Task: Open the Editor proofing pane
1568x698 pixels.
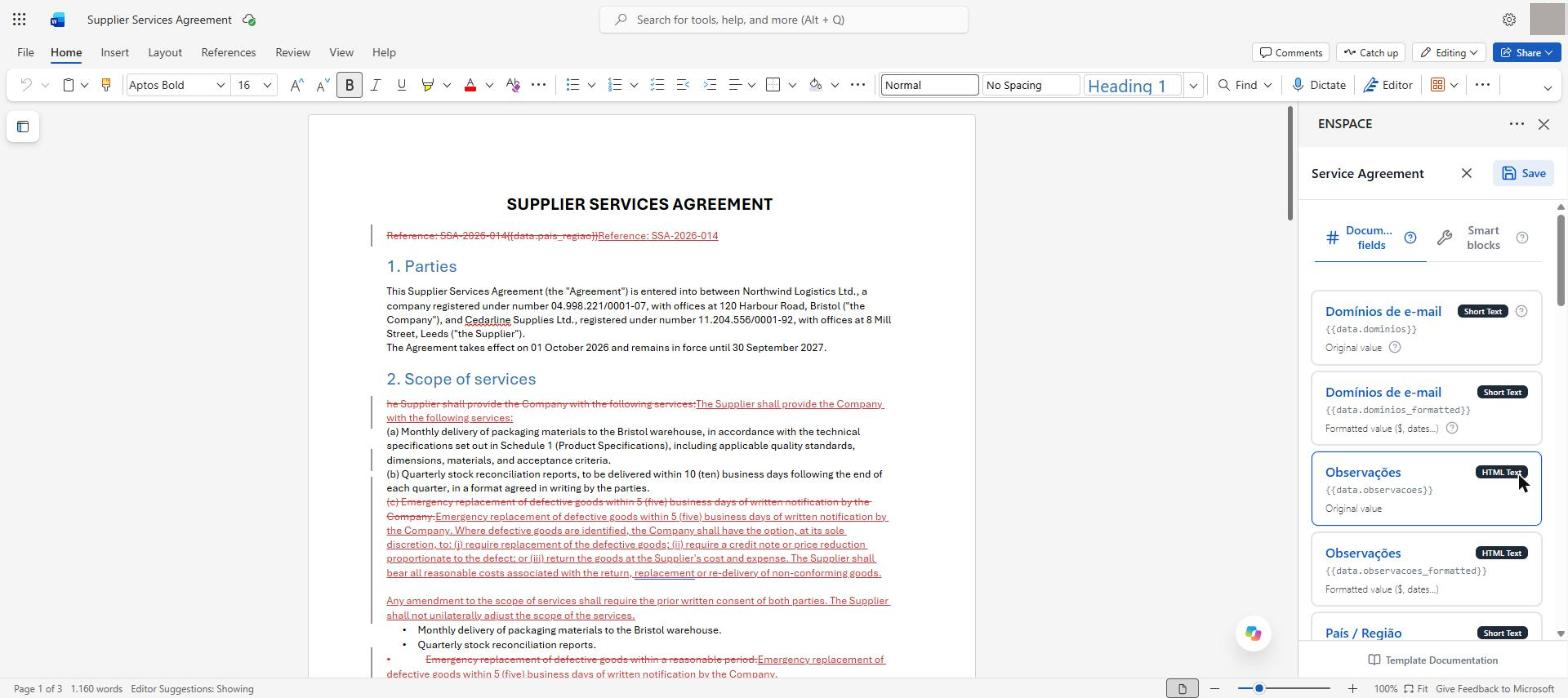Action: coord(1387,85)
